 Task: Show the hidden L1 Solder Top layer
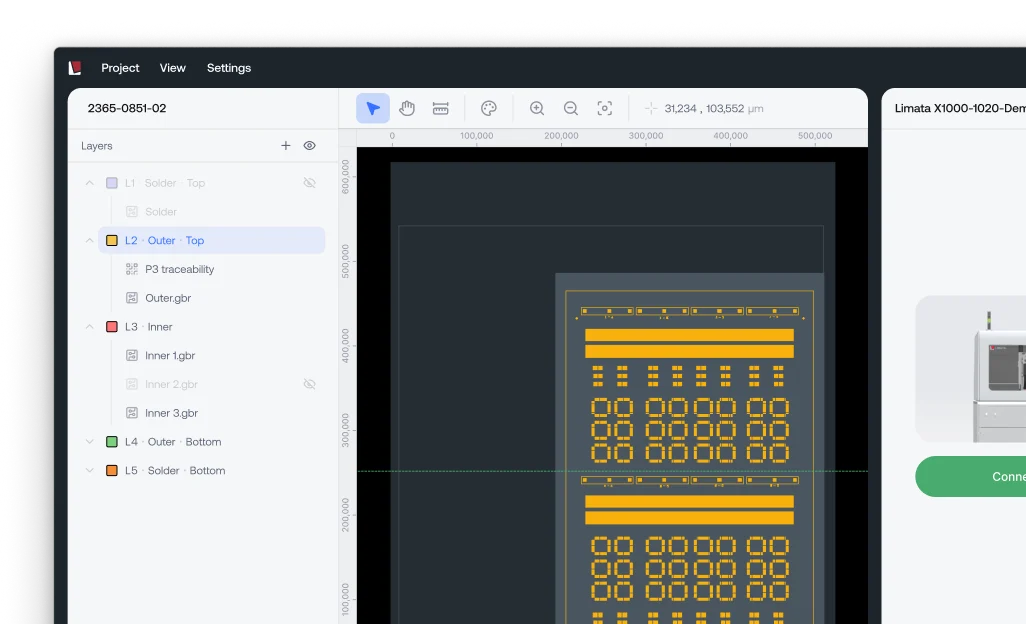310,183
